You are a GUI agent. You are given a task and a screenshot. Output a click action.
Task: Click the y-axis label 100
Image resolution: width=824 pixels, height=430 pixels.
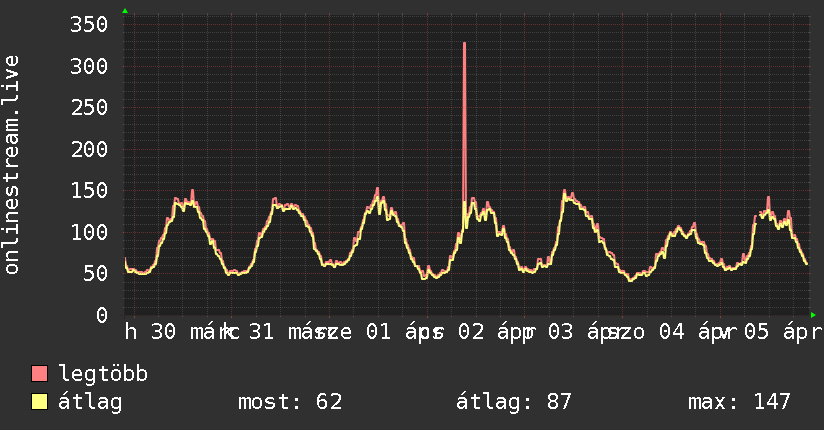pyautogui.click(x=89, y=232)
